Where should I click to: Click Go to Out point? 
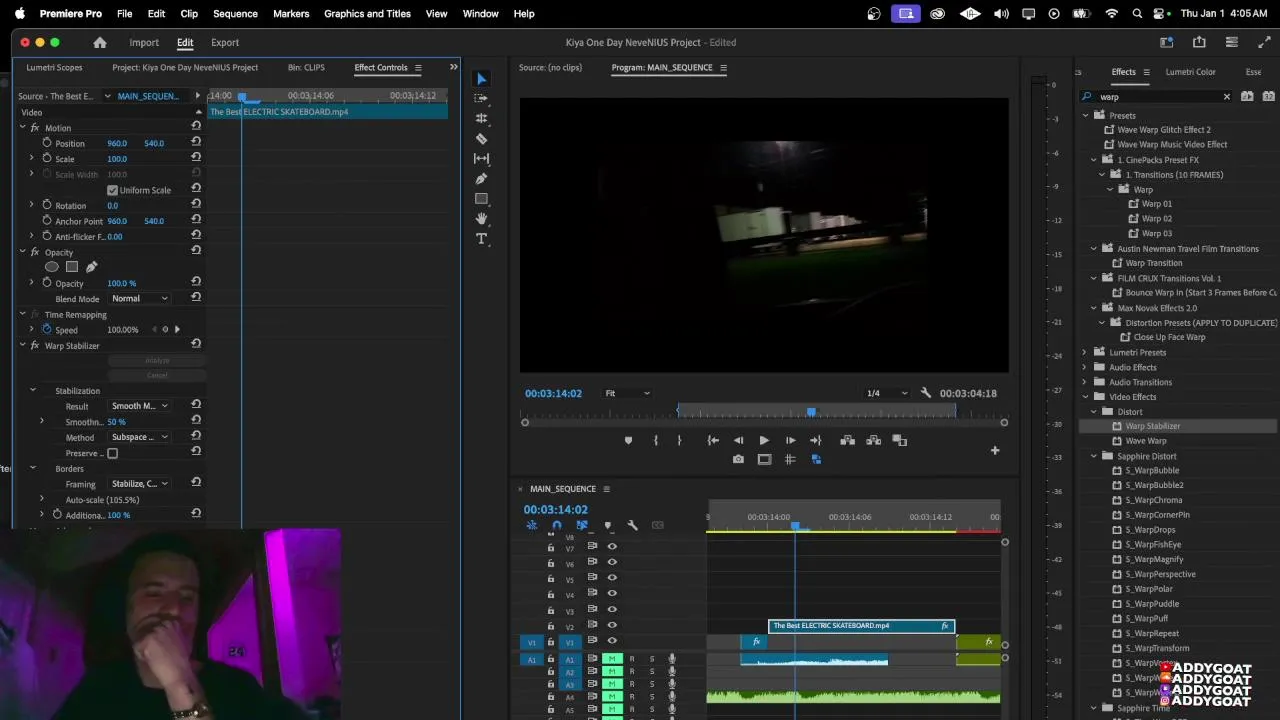tap(815, 440)
